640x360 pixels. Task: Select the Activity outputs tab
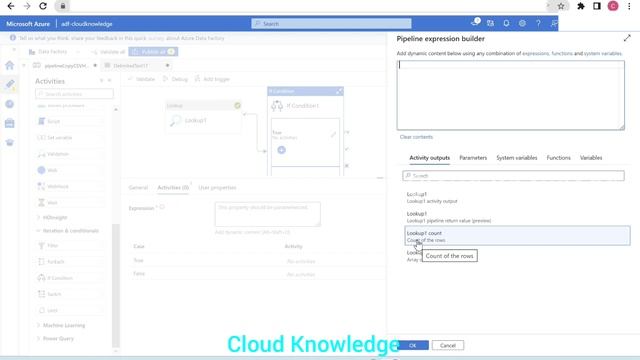(429, 158)
